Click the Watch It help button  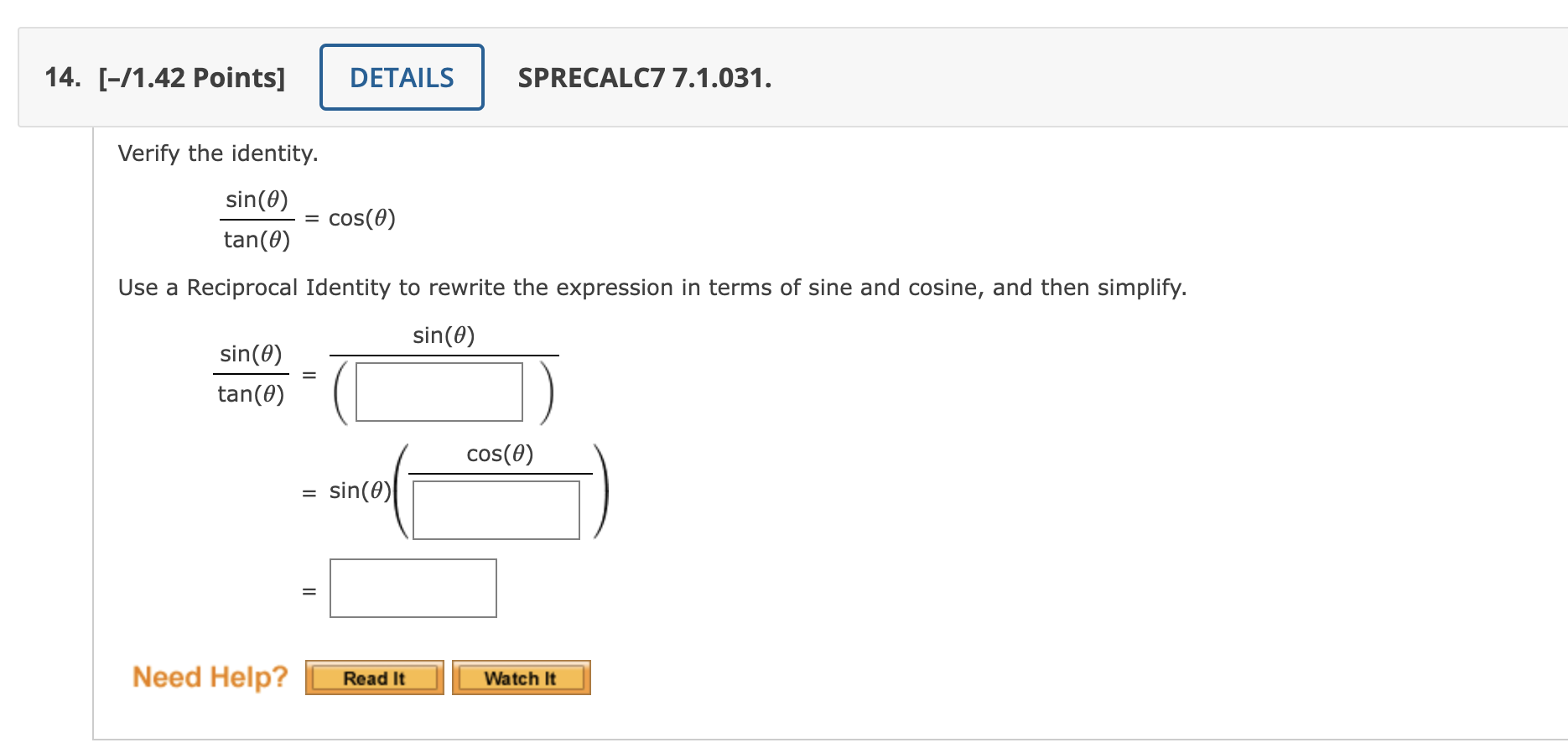click(x=521, y=678)
